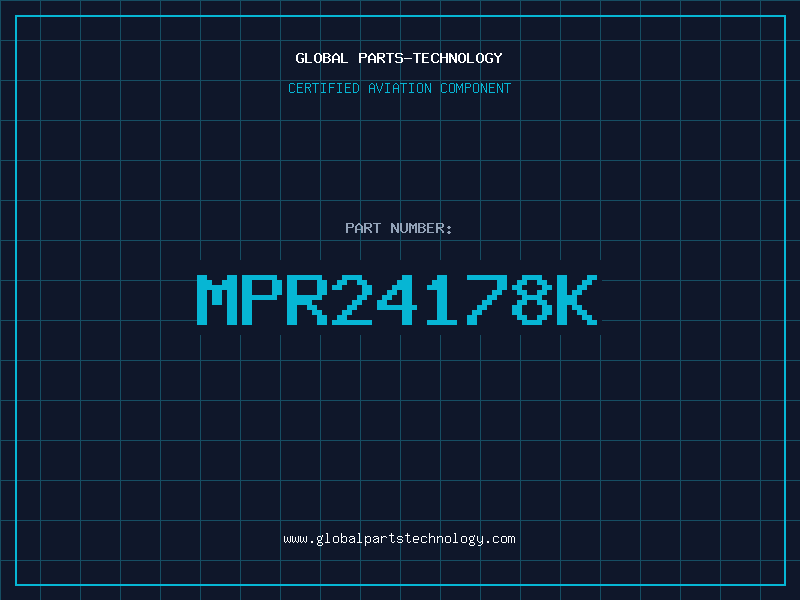Select the part number MPR24178K
800x600 pixels.
(x=397, y=300)
